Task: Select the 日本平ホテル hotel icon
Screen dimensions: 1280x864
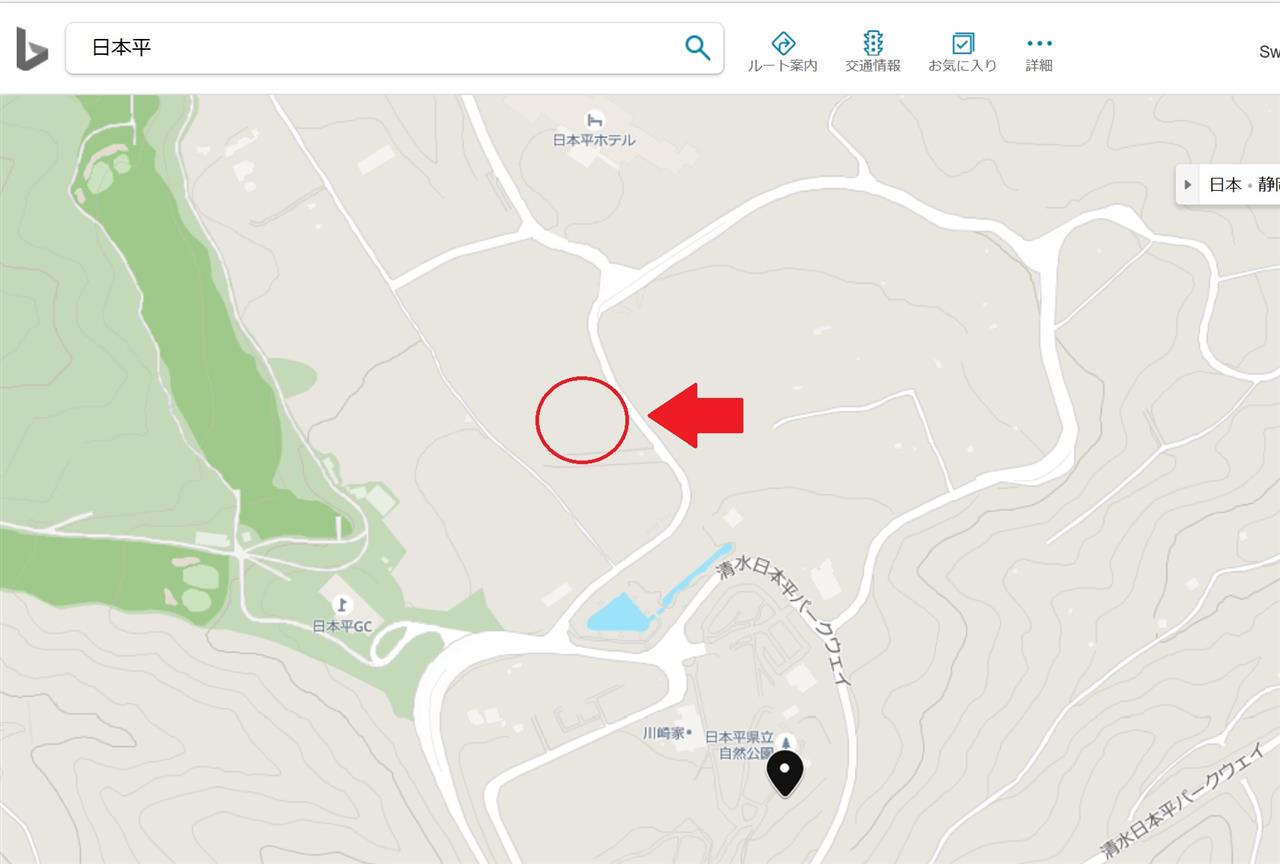Action: pos(595,120)
